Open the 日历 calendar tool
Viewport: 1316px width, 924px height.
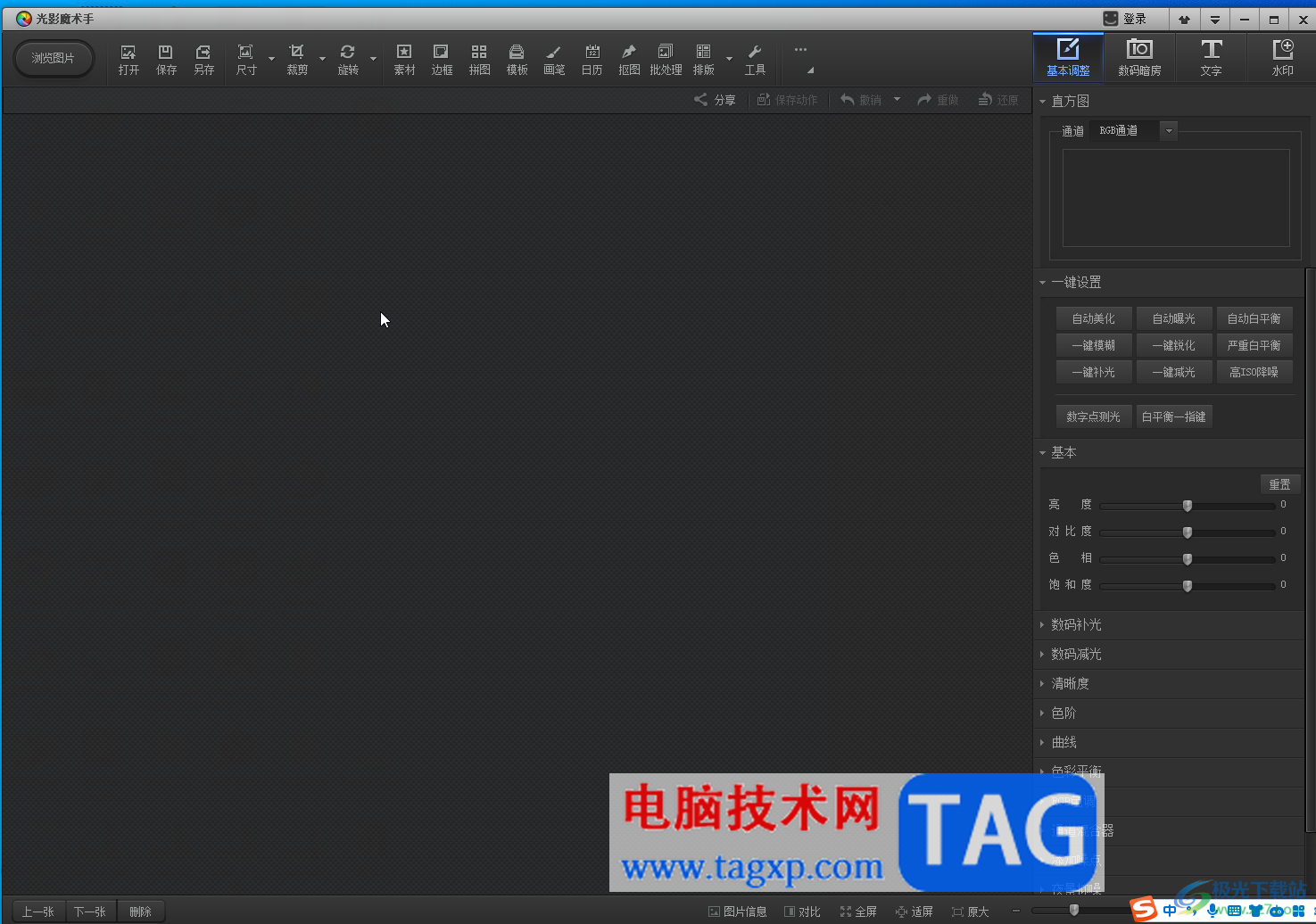[x=592, y=59]
